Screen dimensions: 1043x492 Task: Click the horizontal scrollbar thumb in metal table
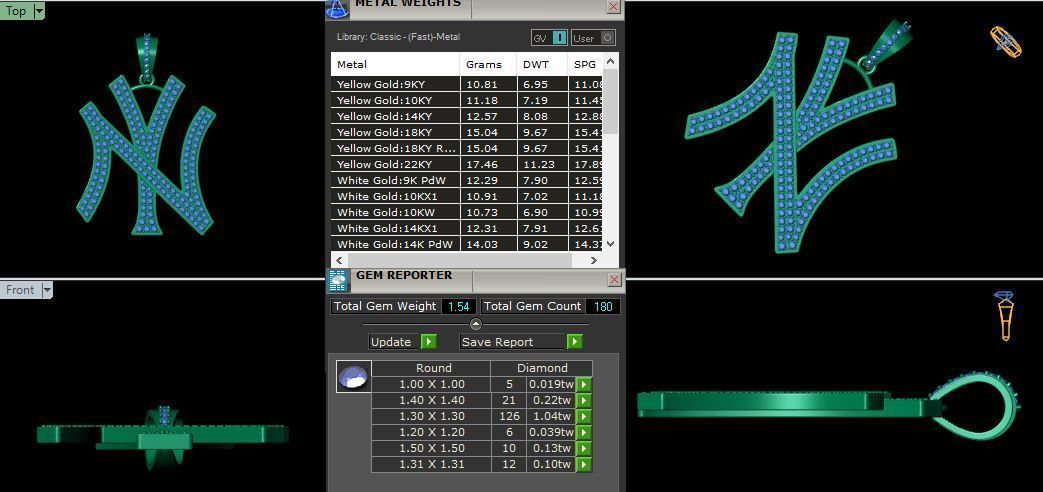459,260
